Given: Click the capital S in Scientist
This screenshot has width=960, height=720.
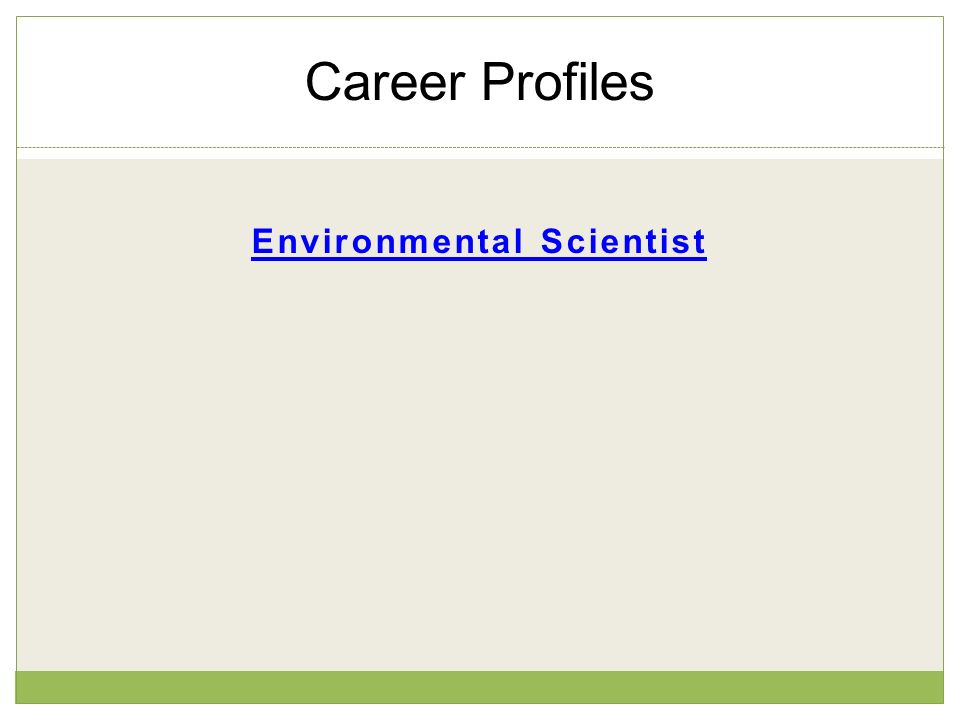Looking at the screenshot, I should click(552, 241).
